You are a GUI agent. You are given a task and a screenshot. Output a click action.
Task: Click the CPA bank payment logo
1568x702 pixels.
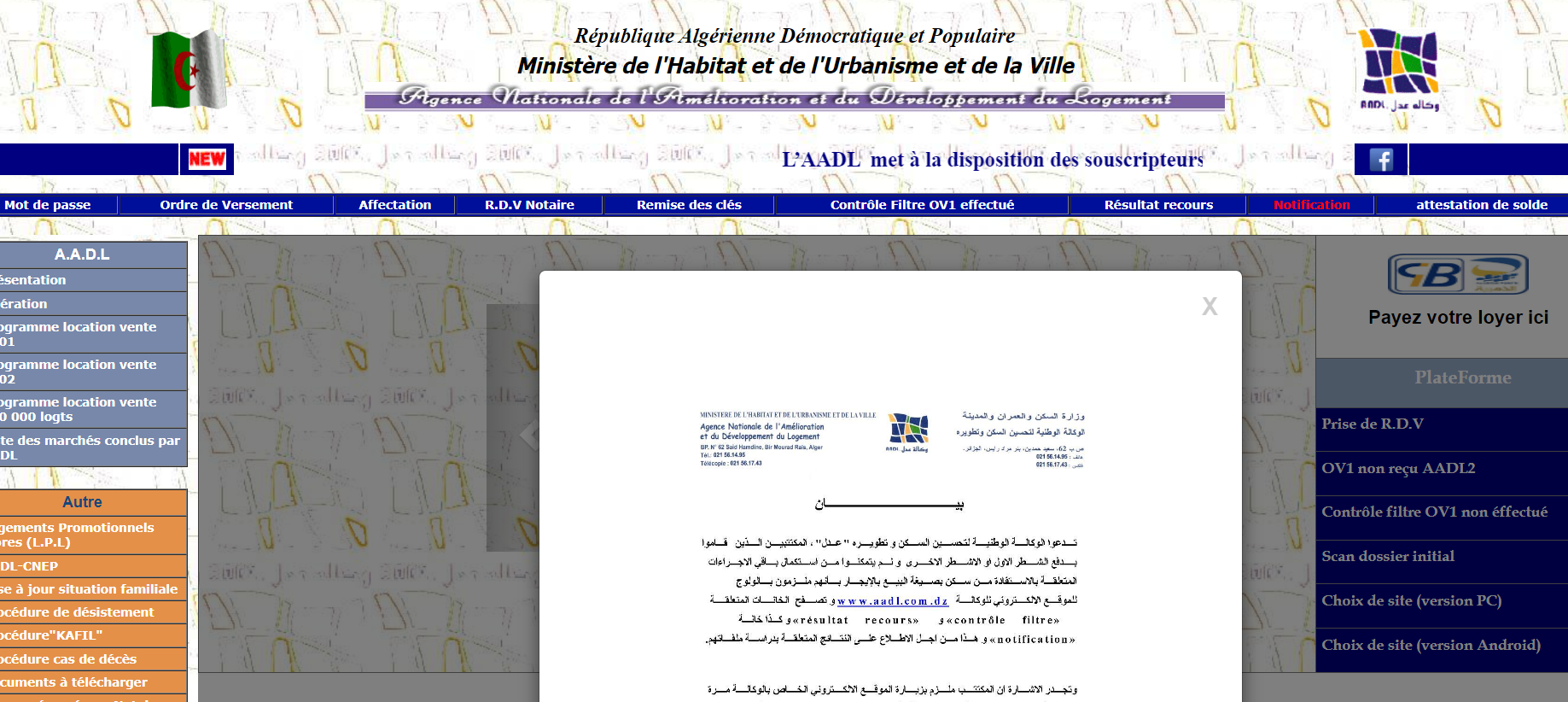[x=1458, y=274]
